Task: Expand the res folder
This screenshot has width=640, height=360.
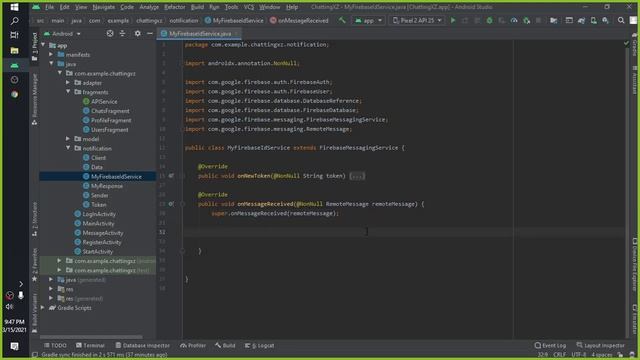Action: click(51, 289)
